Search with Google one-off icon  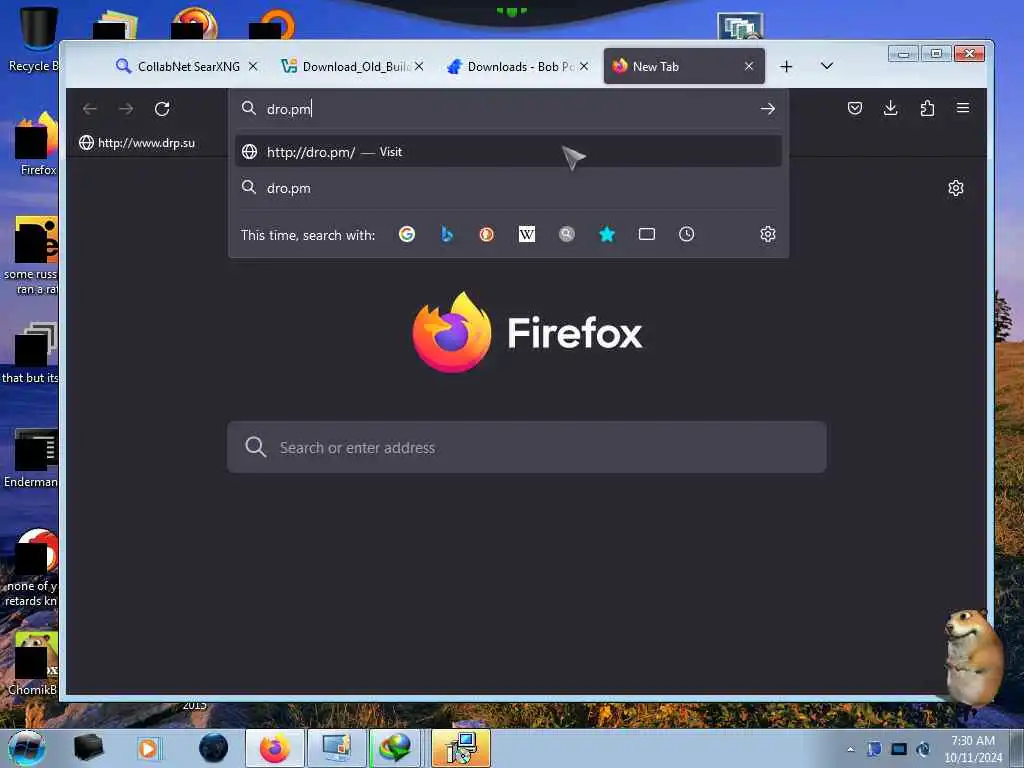click(407, 234)
